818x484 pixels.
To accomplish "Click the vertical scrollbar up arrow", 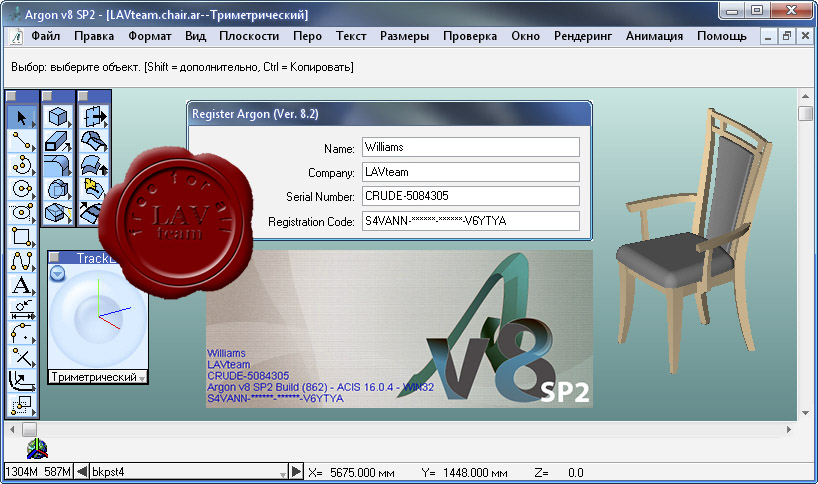I will (805, 96).
